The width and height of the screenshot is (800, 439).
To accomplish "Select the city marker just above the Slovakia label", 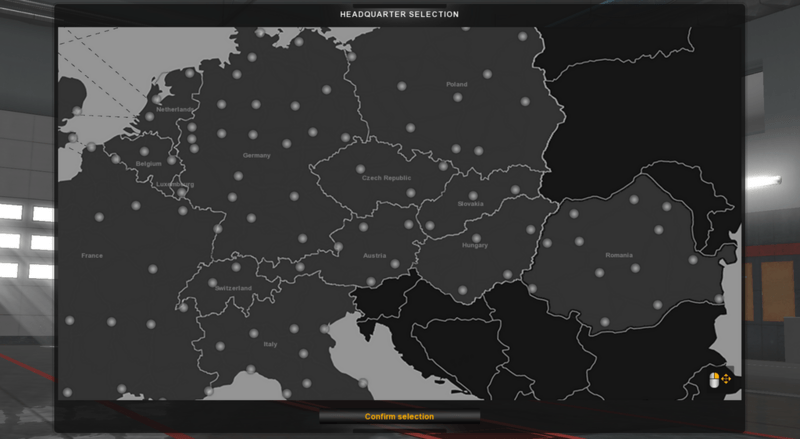I will pyautogui.click(x=473, y=196).
